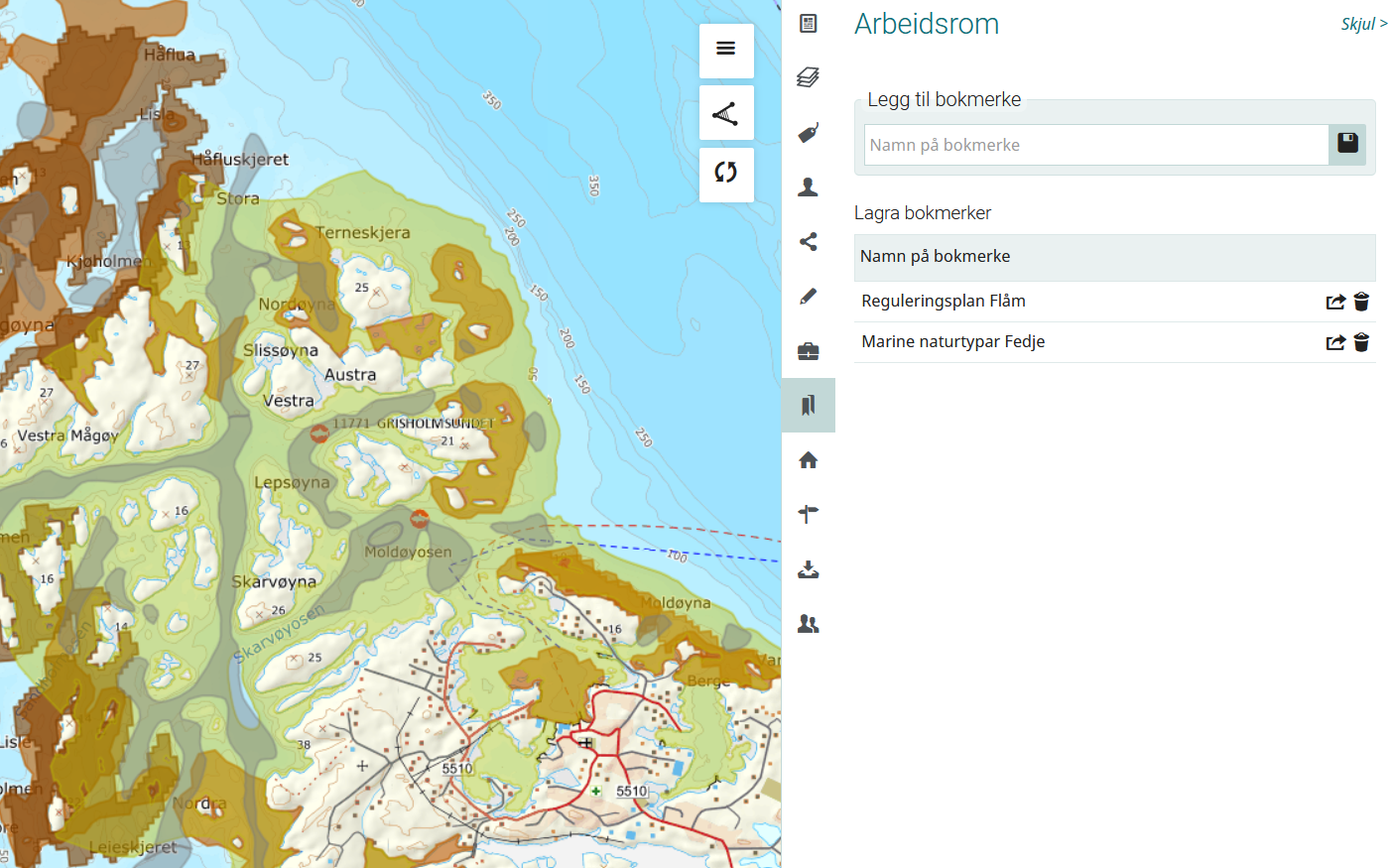Click the Namn på bokmerke input field

[1095, 145]
